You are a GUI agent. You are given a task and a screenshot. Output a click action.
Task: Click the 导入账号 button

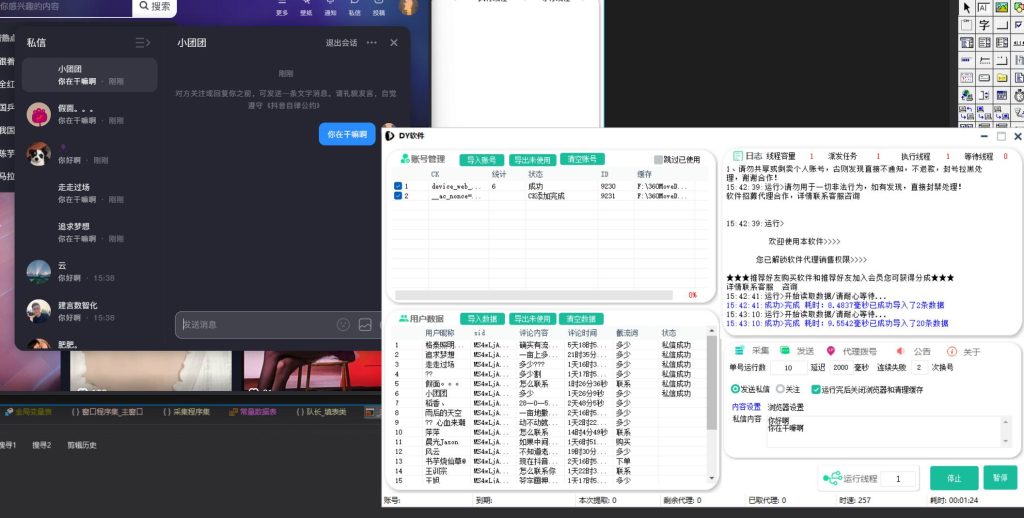pos(481,160)
